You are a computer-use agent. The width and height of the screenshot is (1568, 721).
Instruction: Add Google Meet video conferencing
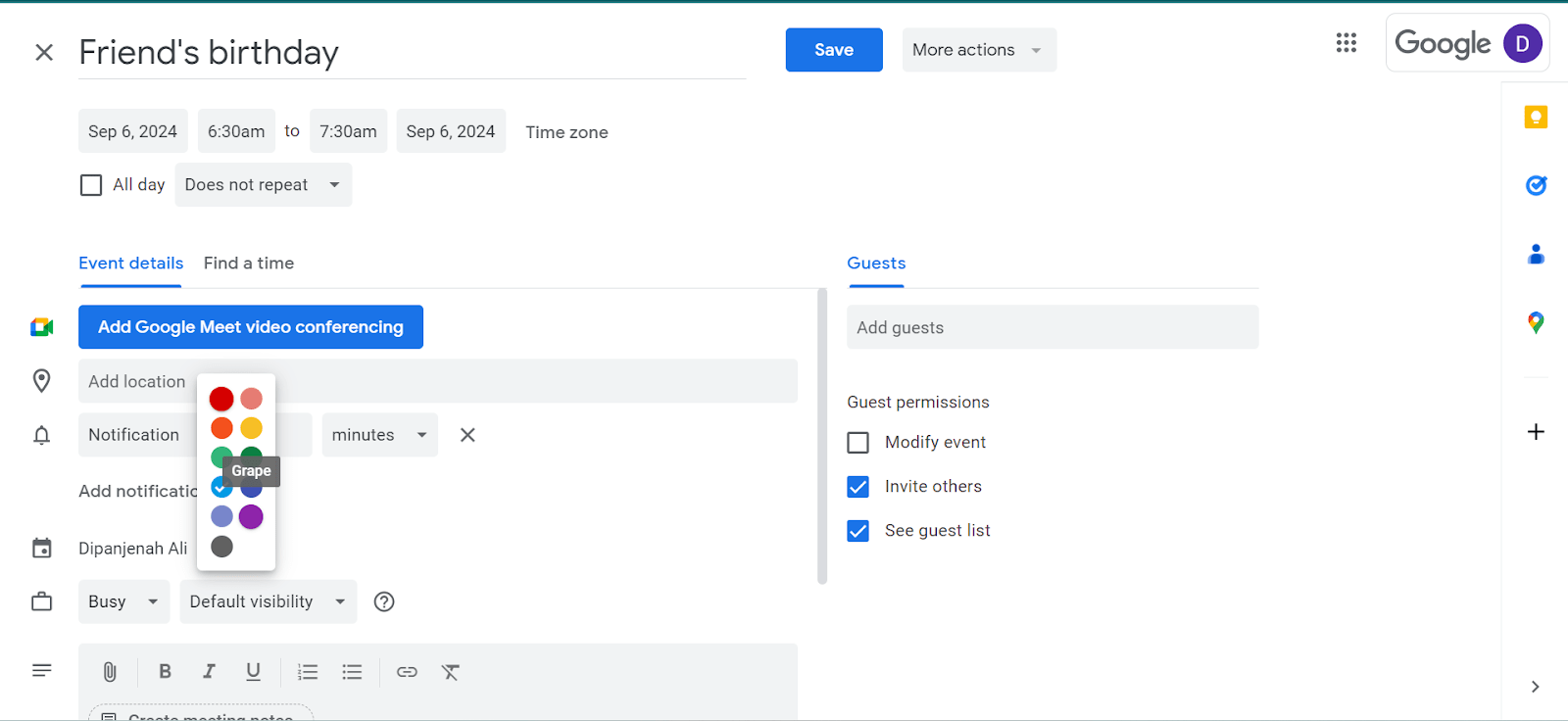251,327
